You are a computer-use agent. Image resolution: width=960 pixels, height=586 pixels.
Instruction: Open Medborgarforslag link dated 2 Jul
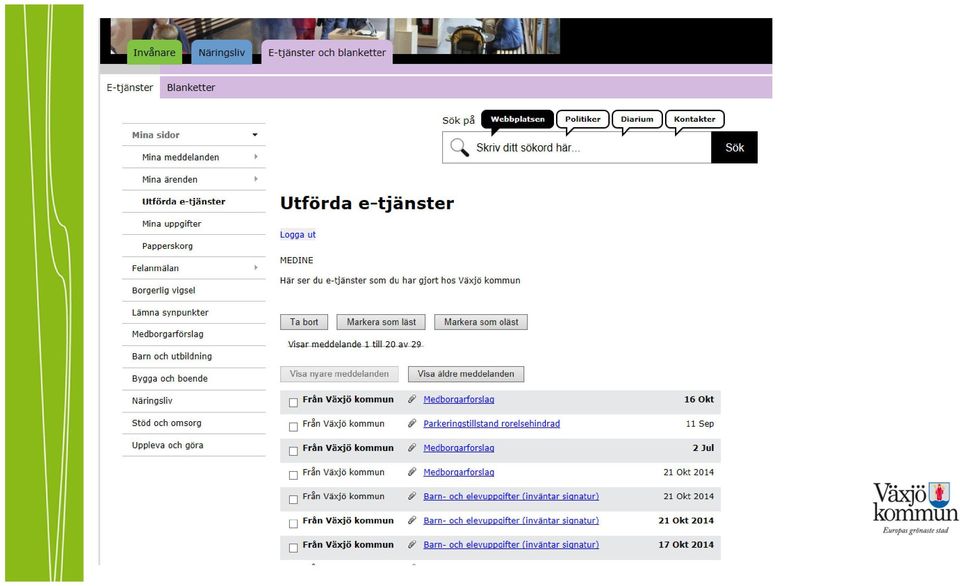(459, 448)
